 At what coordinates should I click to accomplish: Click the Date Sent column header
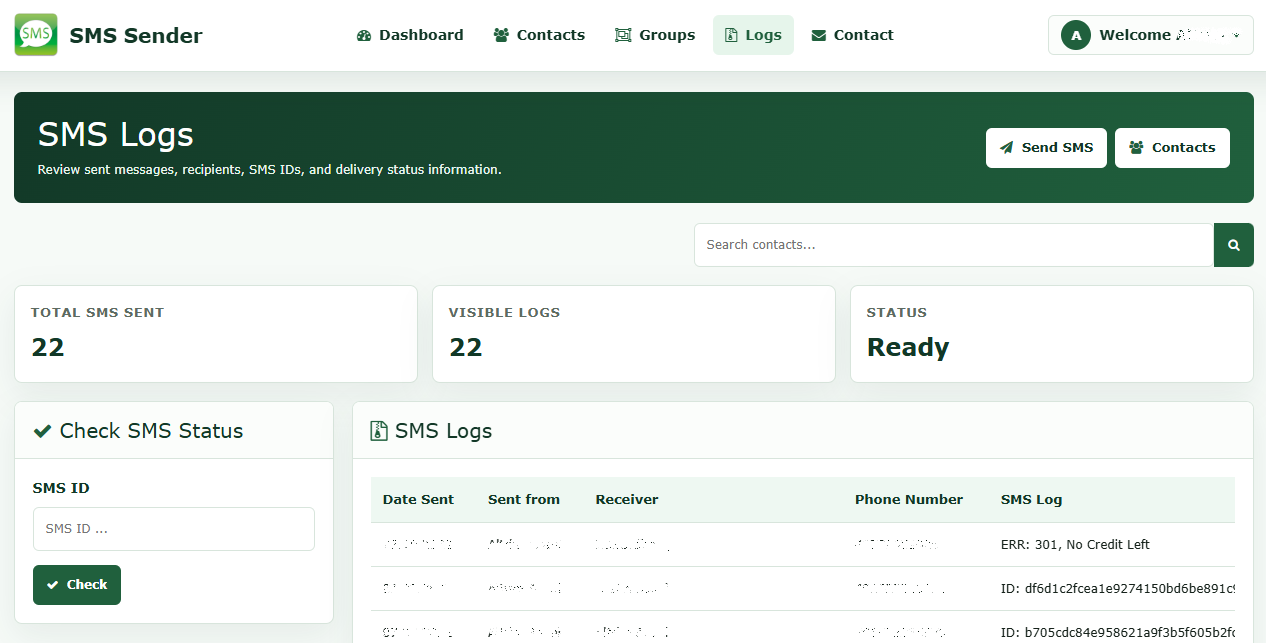point(418,500)
